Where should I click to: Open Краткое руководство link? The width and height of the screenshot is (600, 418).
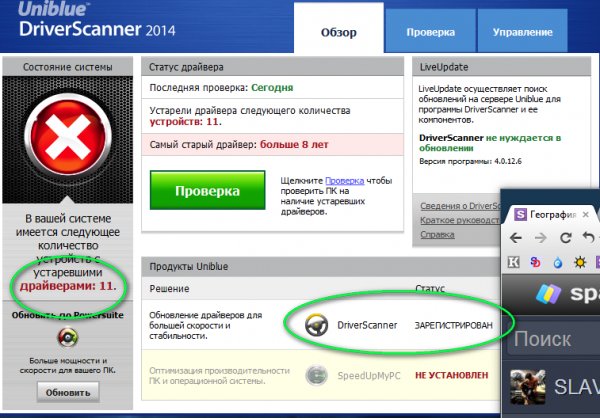pyautogui.click(x=460, y=220)
